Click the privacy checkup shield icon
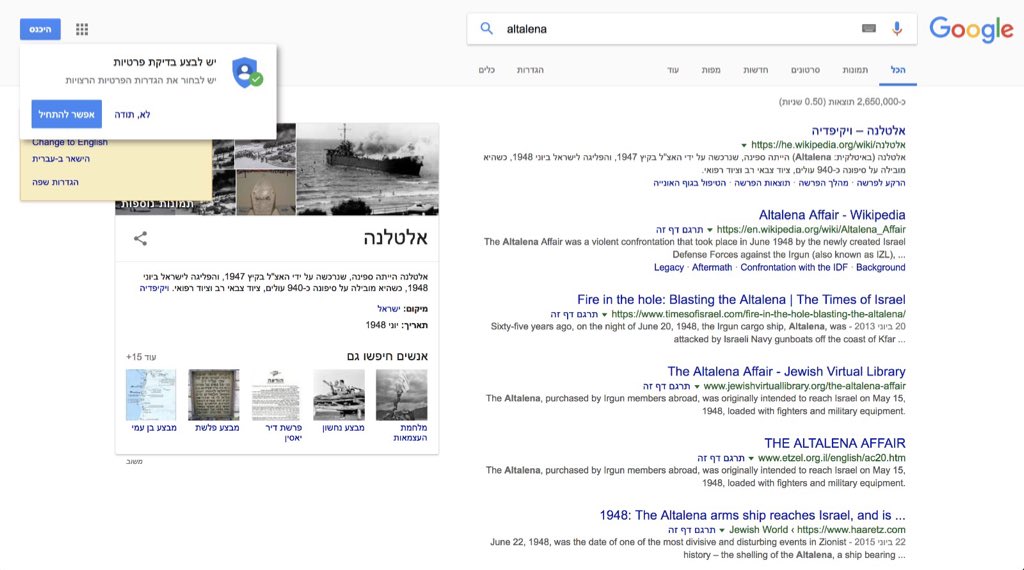 pyautogui.click(x=246, y=72)
